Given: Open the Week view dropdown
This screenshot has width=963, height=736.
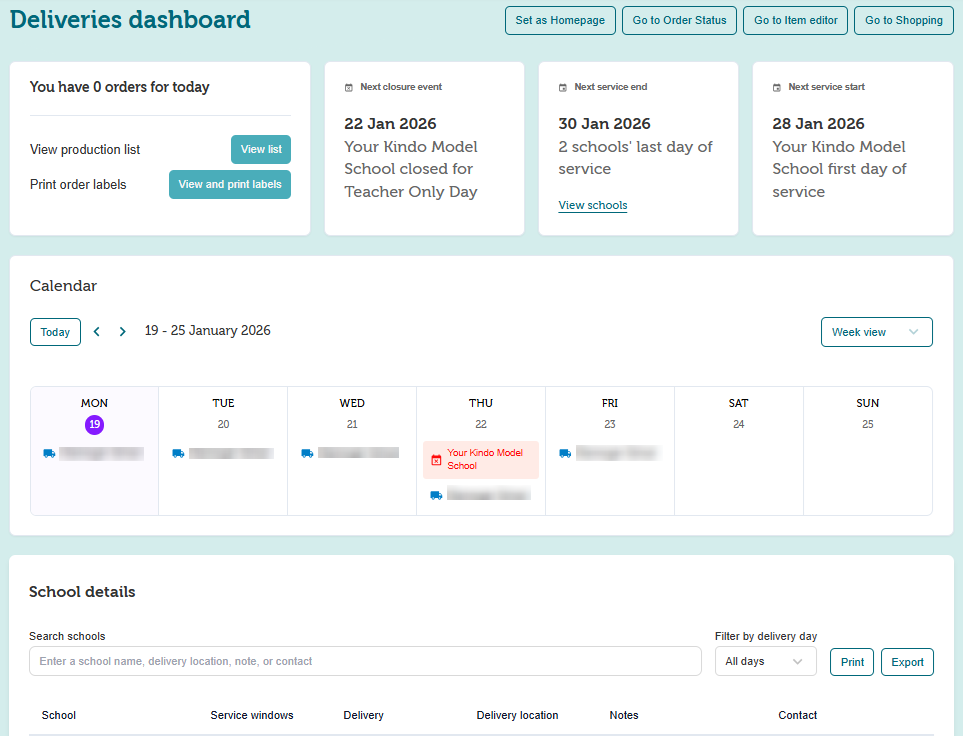Looking at the screenshot, I should click(876, 332).
